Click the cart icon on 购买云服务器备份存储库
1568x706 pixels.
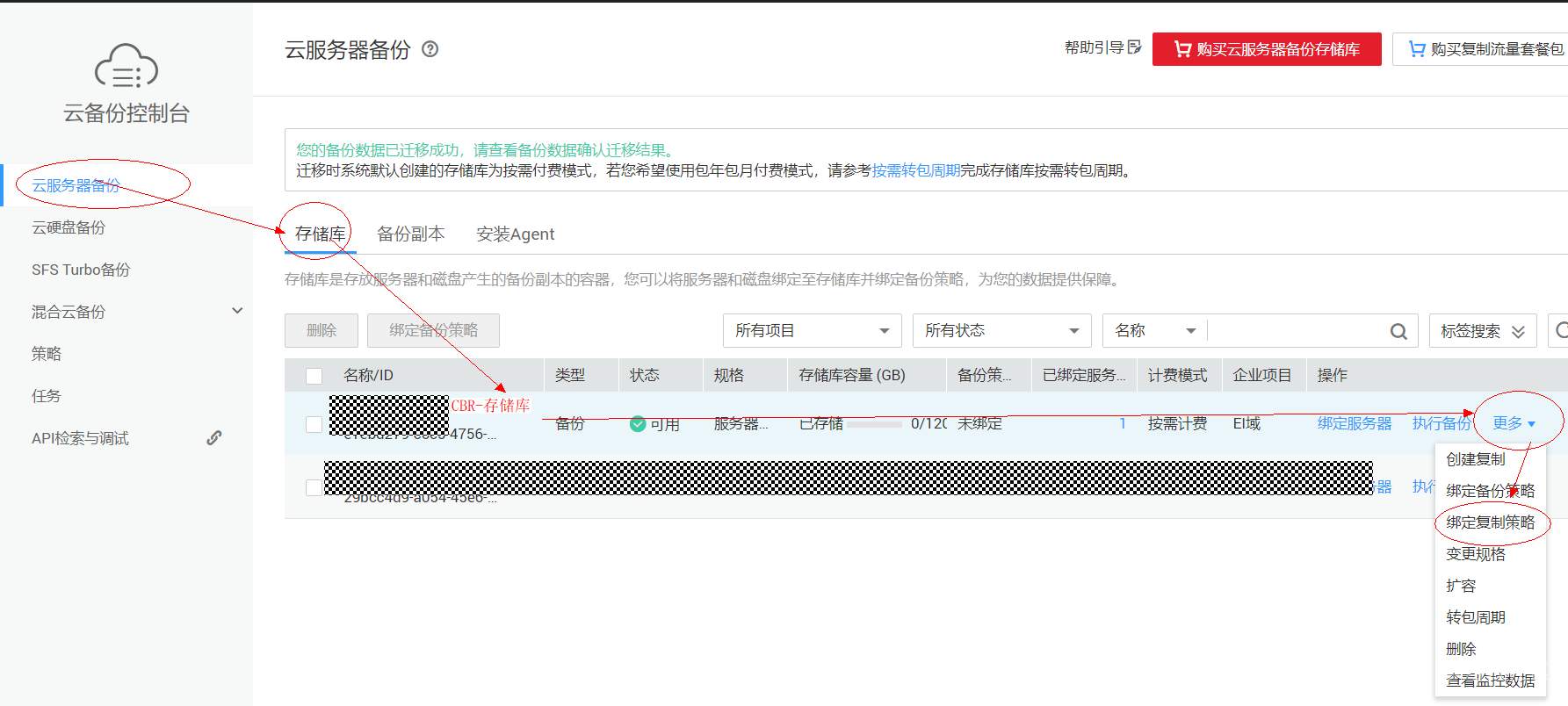coord(1182,49)
